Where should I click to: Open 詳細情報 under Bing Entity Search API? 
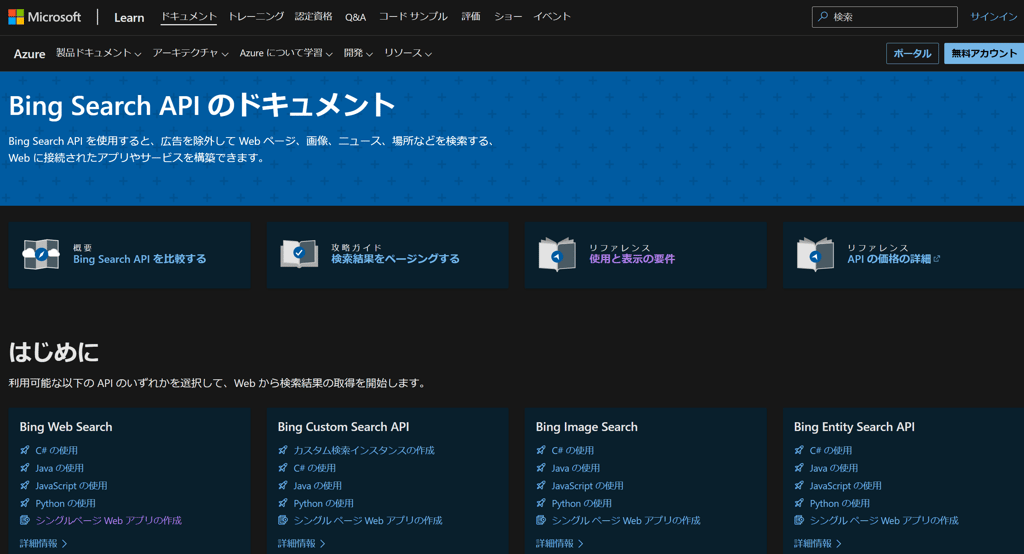click(x=817, y=544)
